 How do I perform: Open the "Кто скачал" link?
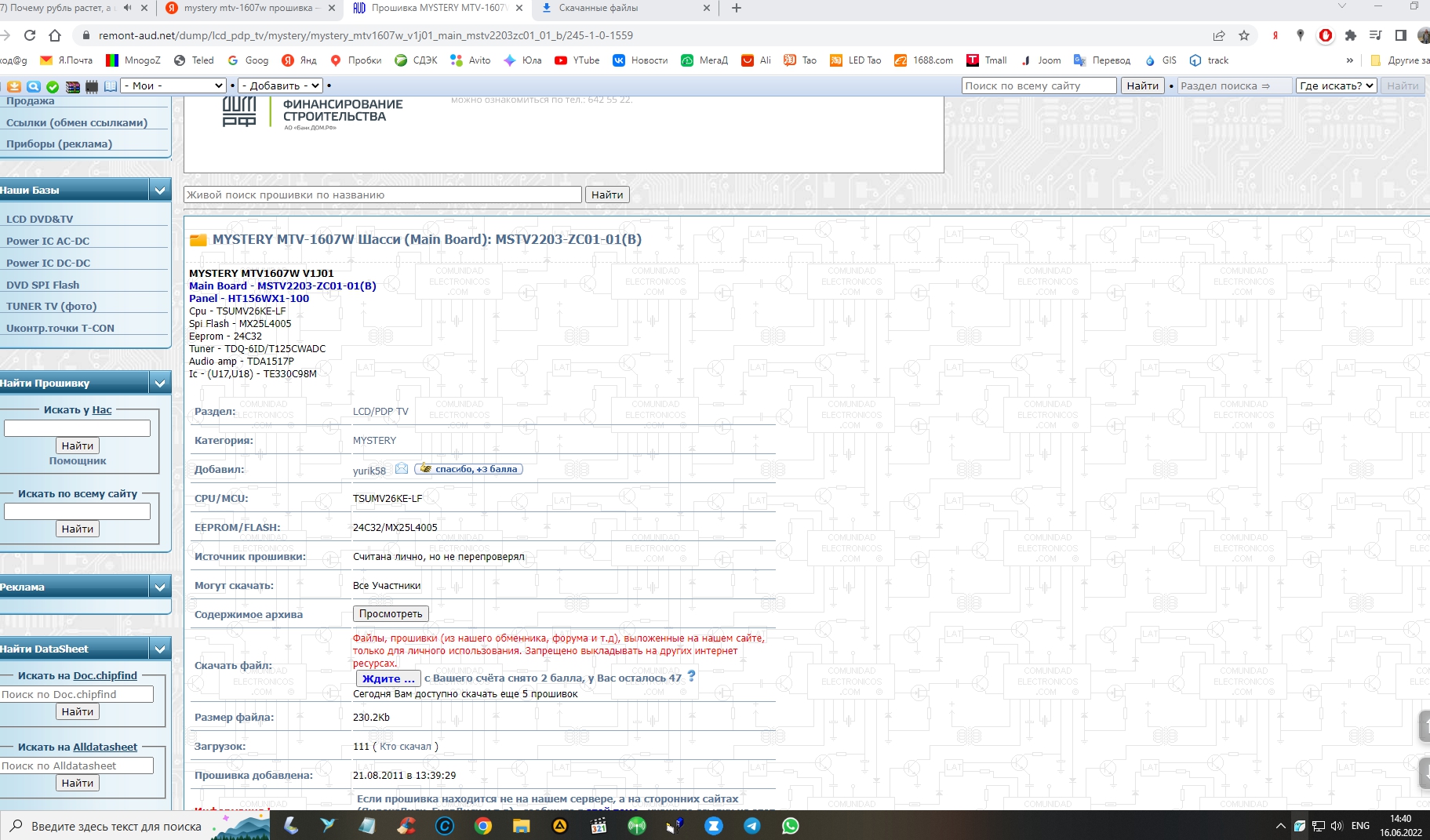click(406, 747)
